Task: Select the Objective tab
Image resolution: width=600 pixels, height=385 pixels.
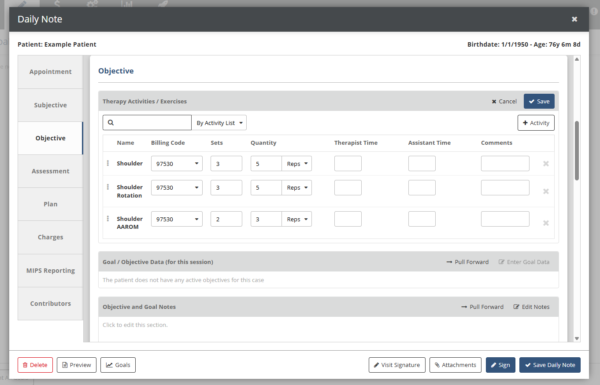Action: [50, 138]
